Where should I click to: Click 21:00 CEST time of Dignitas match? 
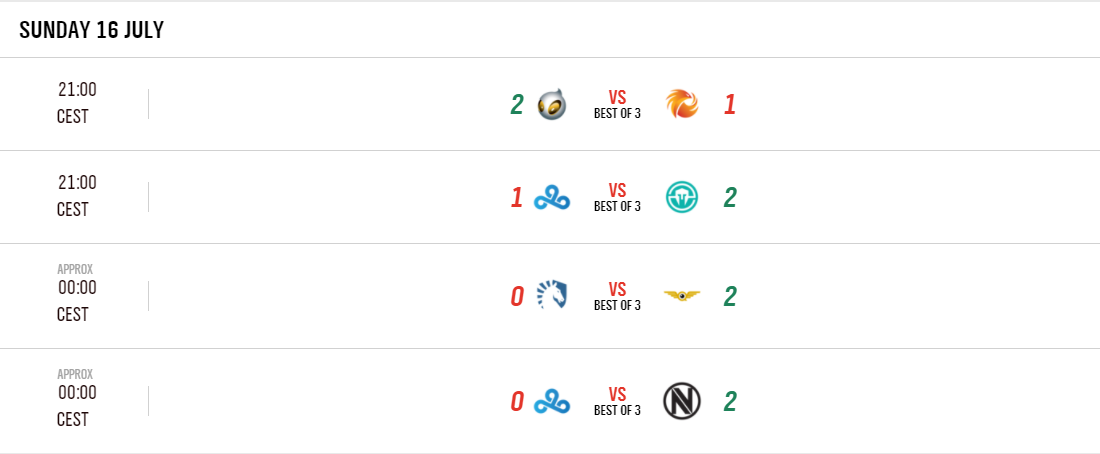coord(76,103)
